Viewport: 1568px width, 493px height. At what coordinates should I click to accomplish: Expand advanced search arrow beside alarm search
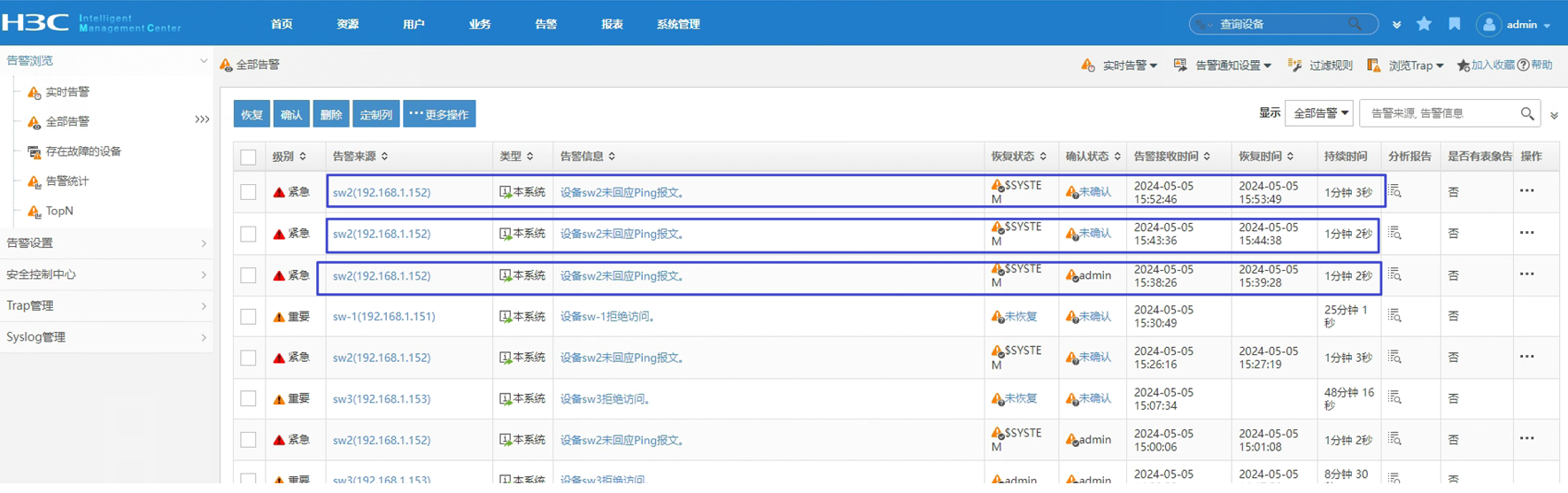[1554, 115]
